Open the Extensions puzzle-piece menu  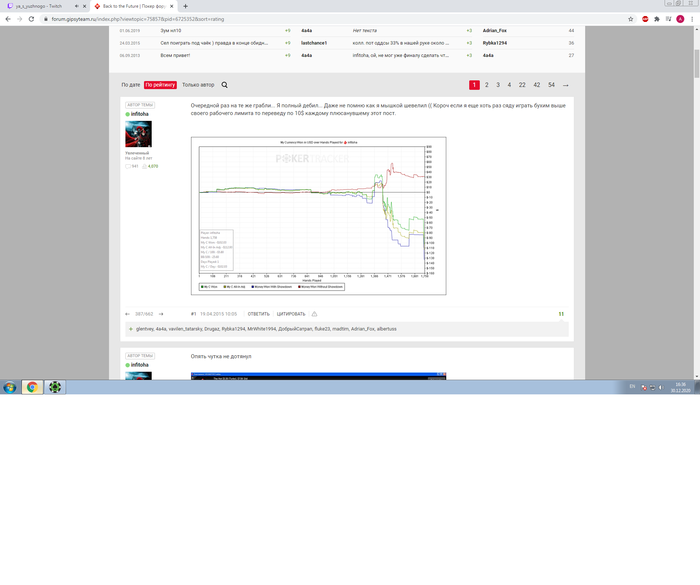657,19
